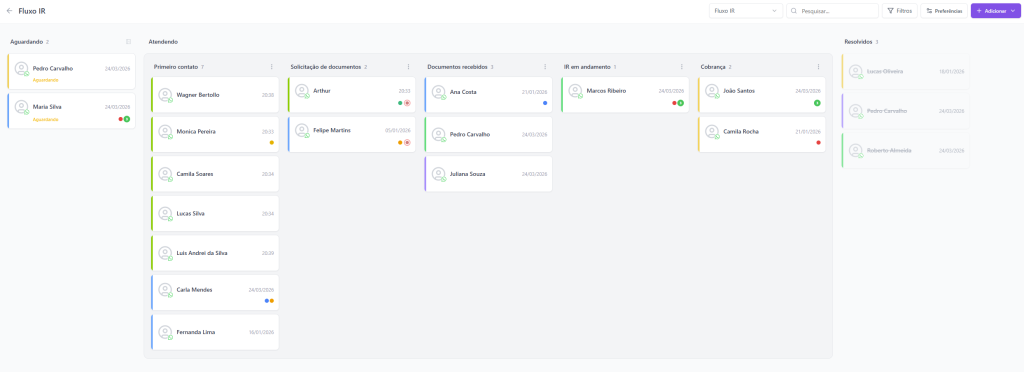Click Arthur's avatar icon
The image size is (1024, 372).
(302, 91)
